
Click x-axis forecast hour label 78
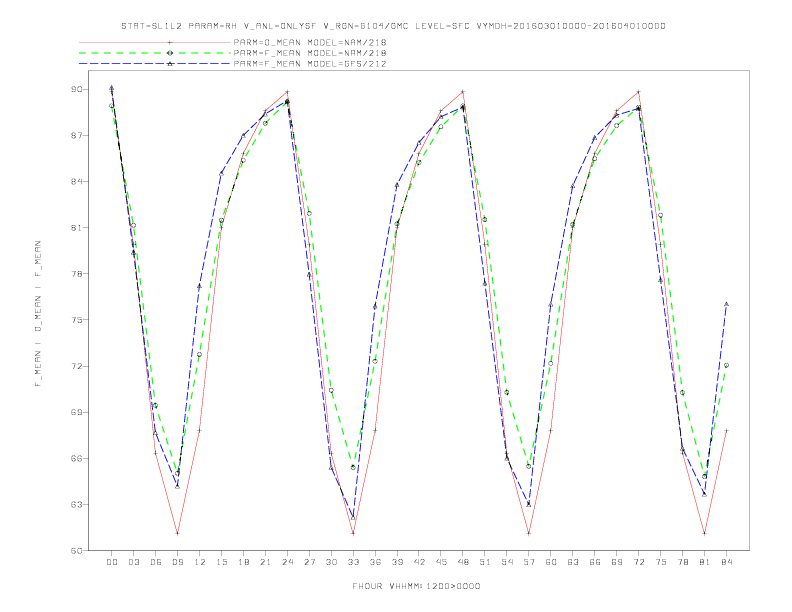click(683, 562)
